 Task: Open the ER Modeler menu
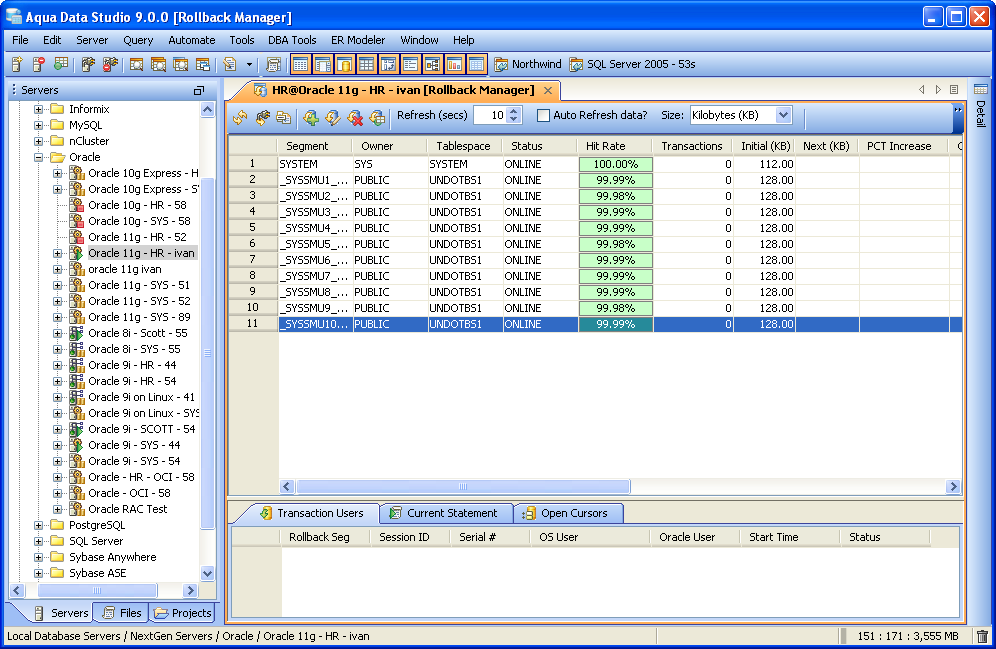point(358,40)
